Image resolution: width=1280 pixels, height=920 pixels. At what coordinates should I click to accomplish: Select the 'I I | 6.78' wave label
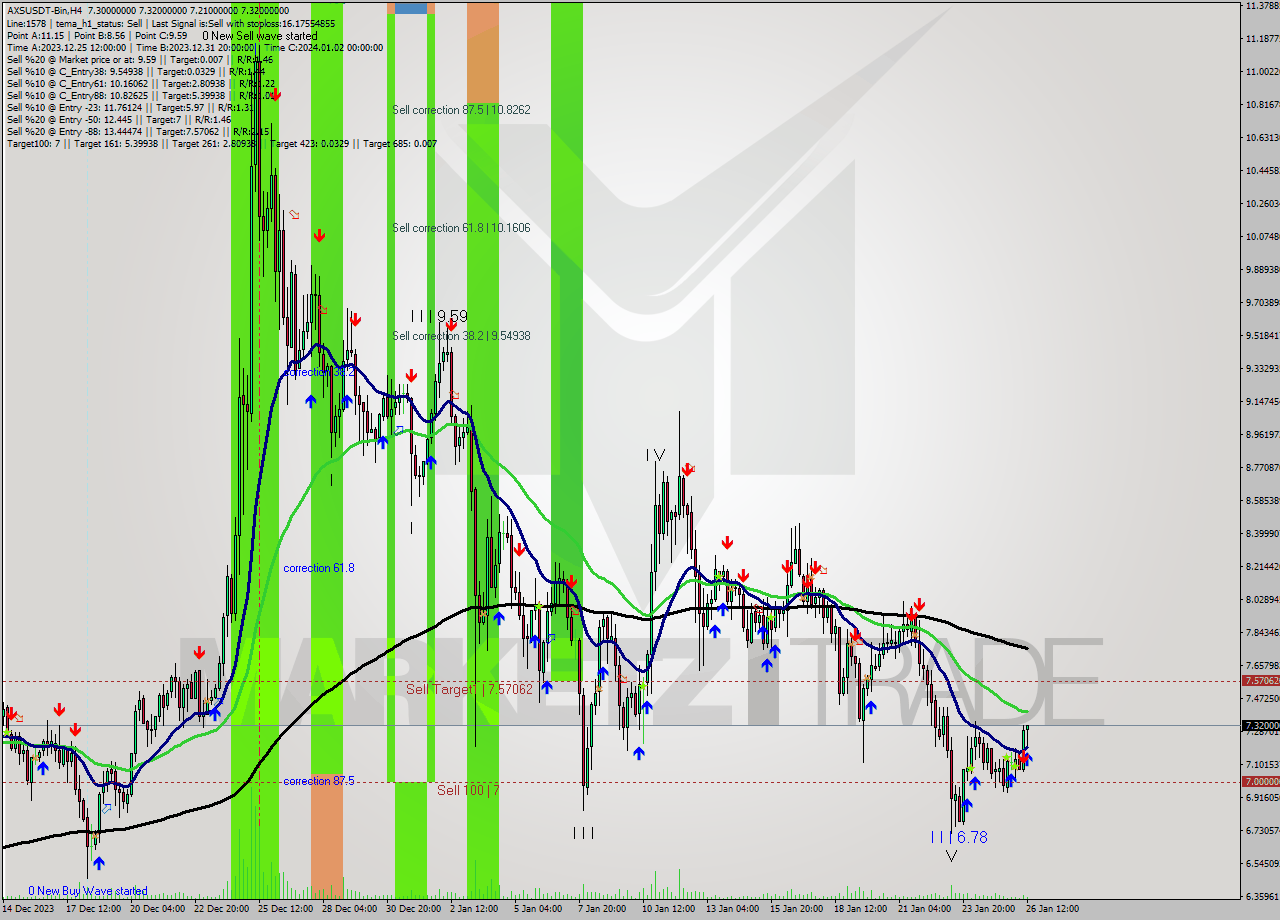tap(958, 837)
